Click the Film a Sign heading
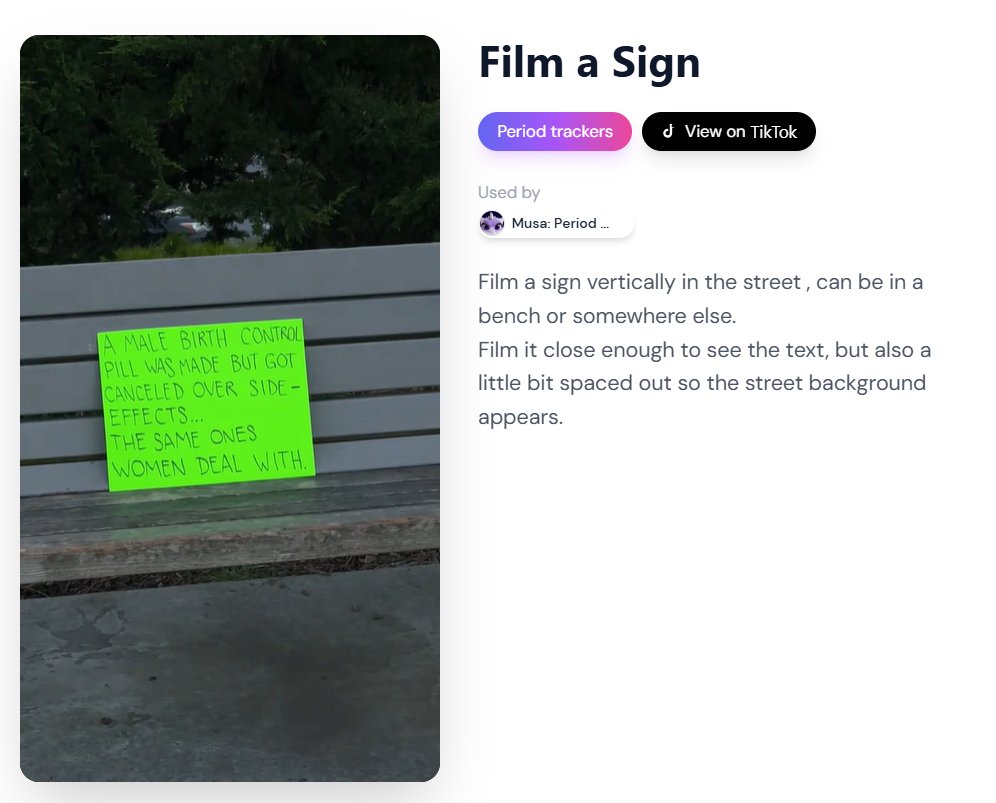This screenshot has height=803, width=996. click(x=589, y=62)
